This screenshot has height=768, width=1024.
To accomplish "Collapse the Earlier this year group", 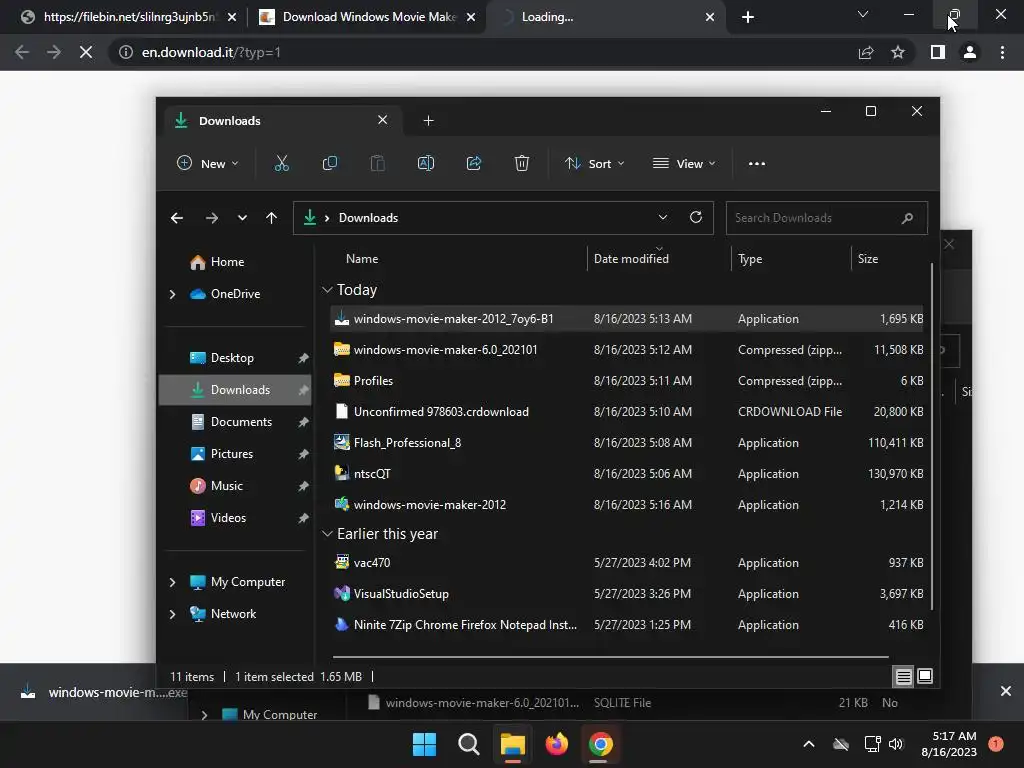I will tap(327, 534).
